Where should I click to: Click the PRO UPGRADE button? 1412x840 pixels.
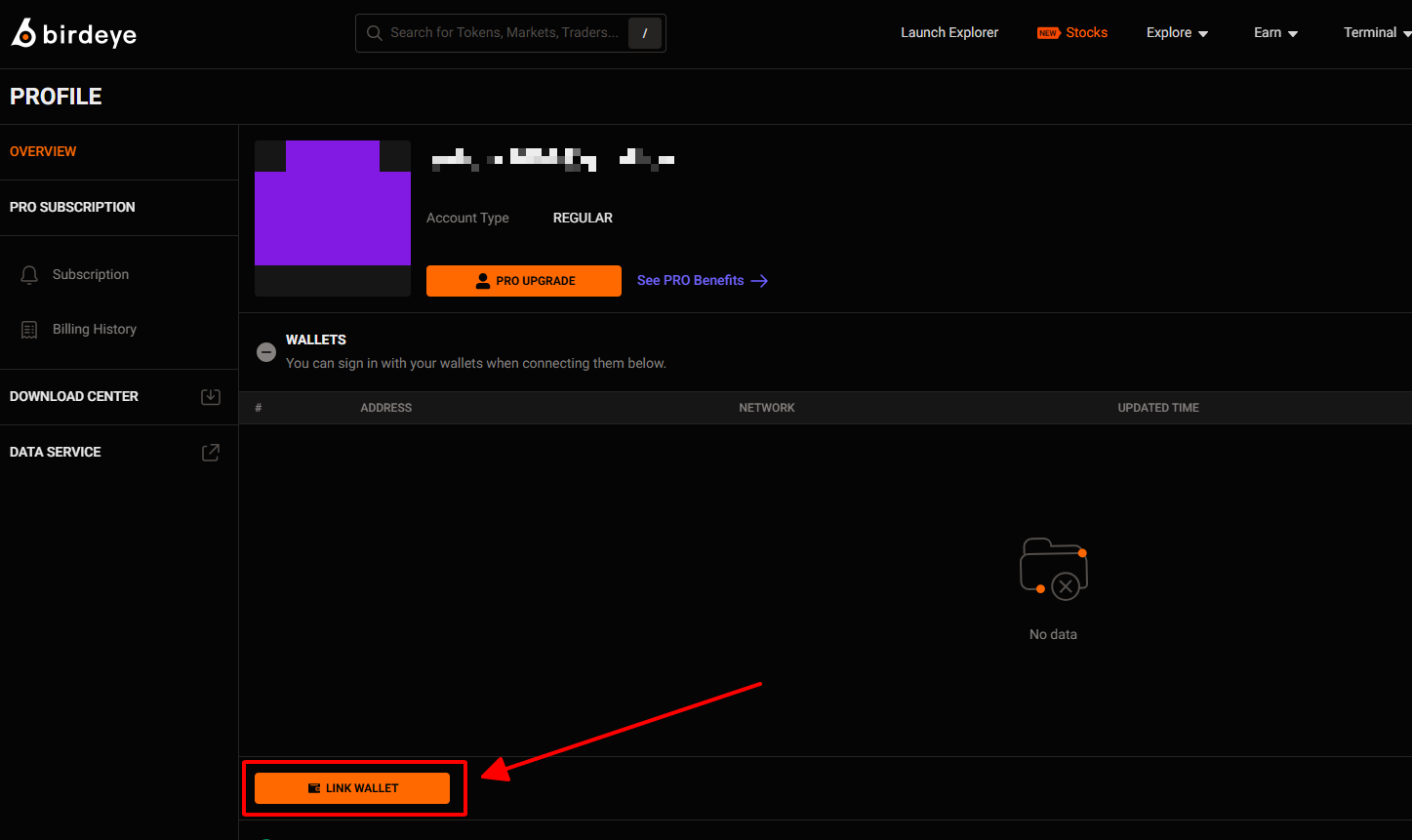(x=524, y=281)
